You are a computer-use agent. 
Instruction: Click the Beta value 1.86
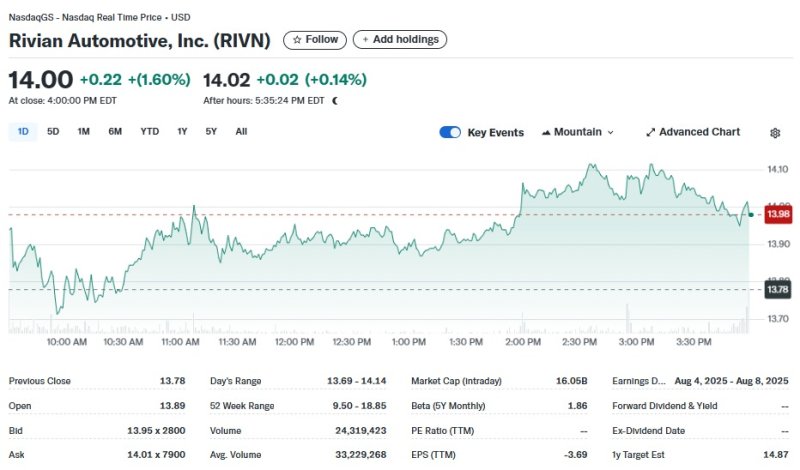click(578, 406)
